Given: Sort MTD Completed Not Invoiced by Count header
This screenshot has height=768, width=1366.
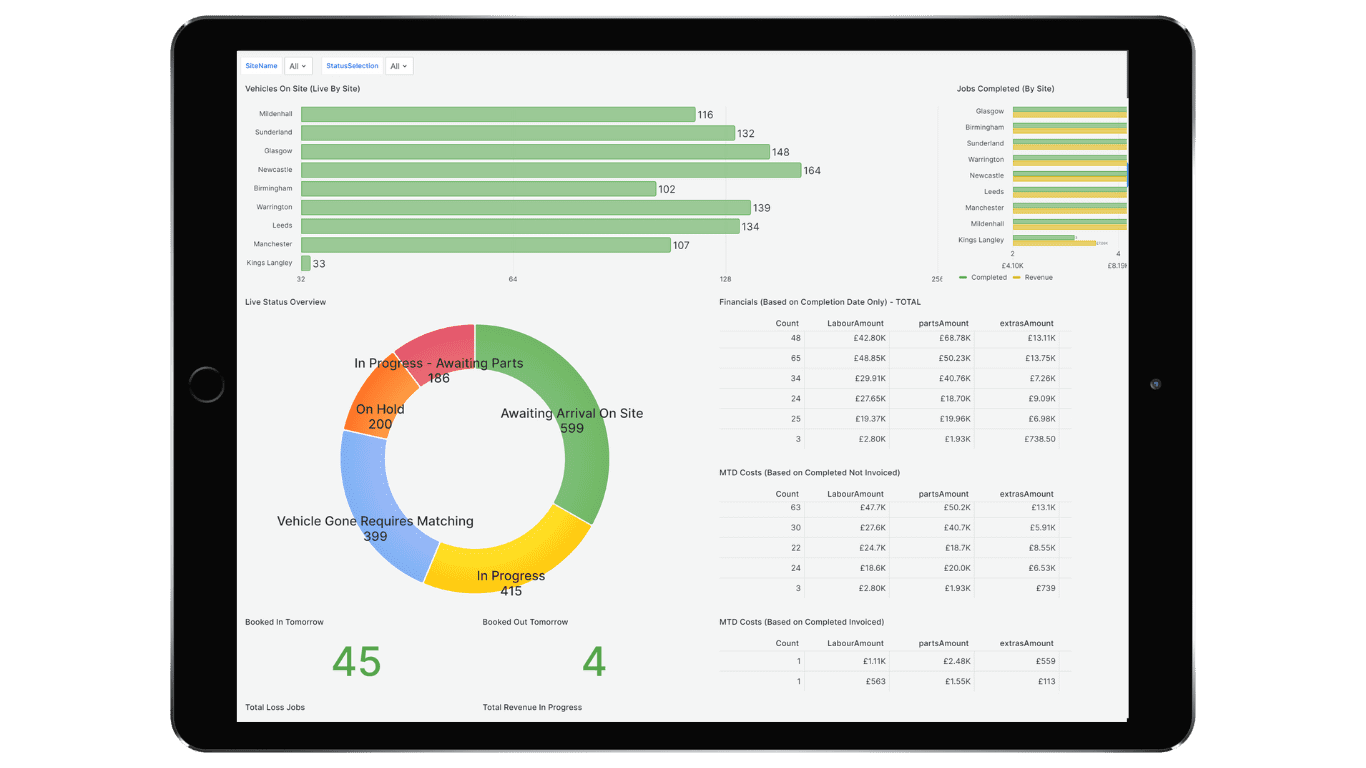Looking at the screenshot, I should click(x=787, y=494).
